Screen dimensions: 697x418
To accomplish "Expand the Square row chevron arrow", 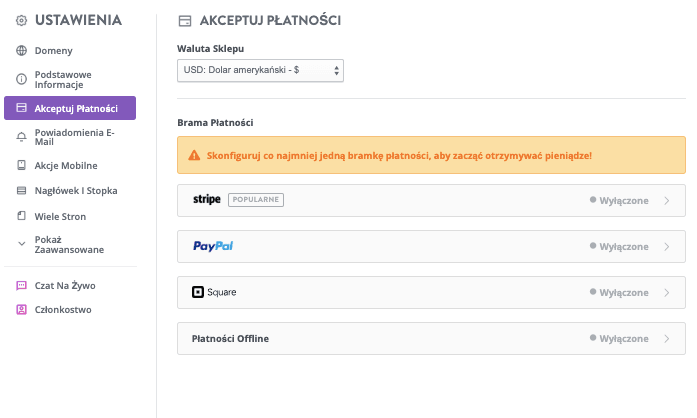I will 667,292.
